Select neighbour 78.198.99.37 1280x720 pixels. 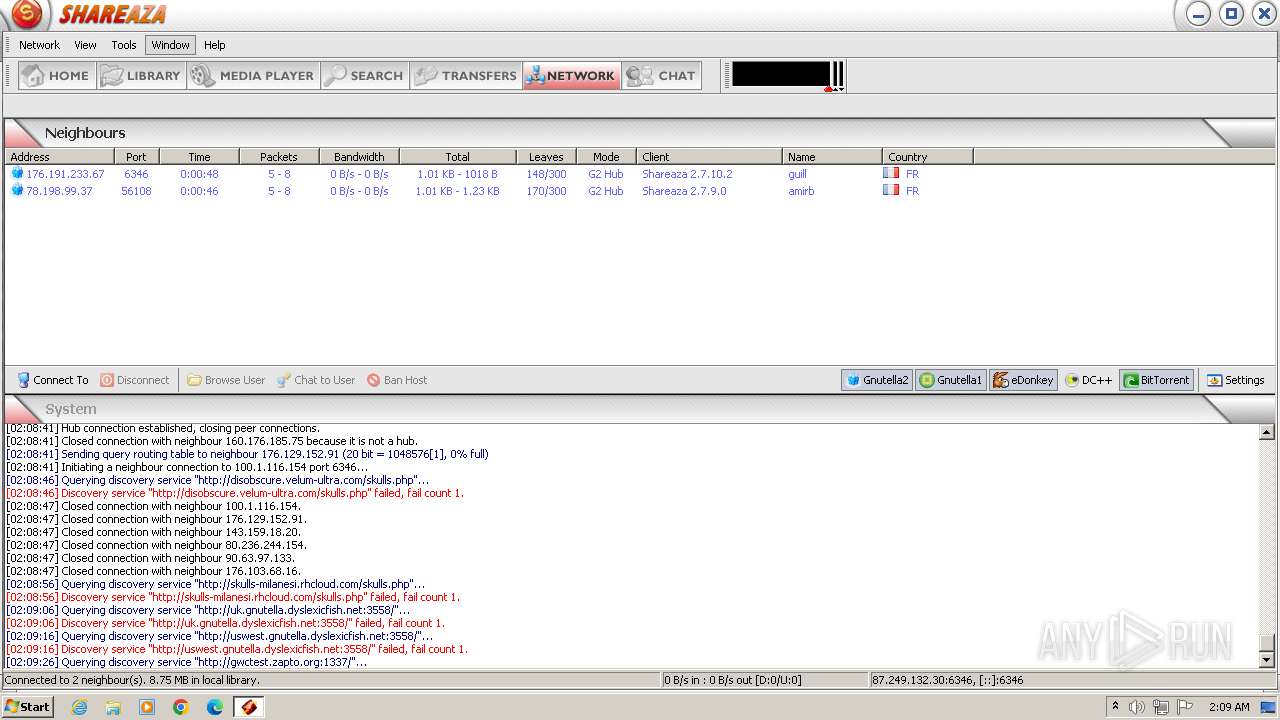click(x=59, y=191)
